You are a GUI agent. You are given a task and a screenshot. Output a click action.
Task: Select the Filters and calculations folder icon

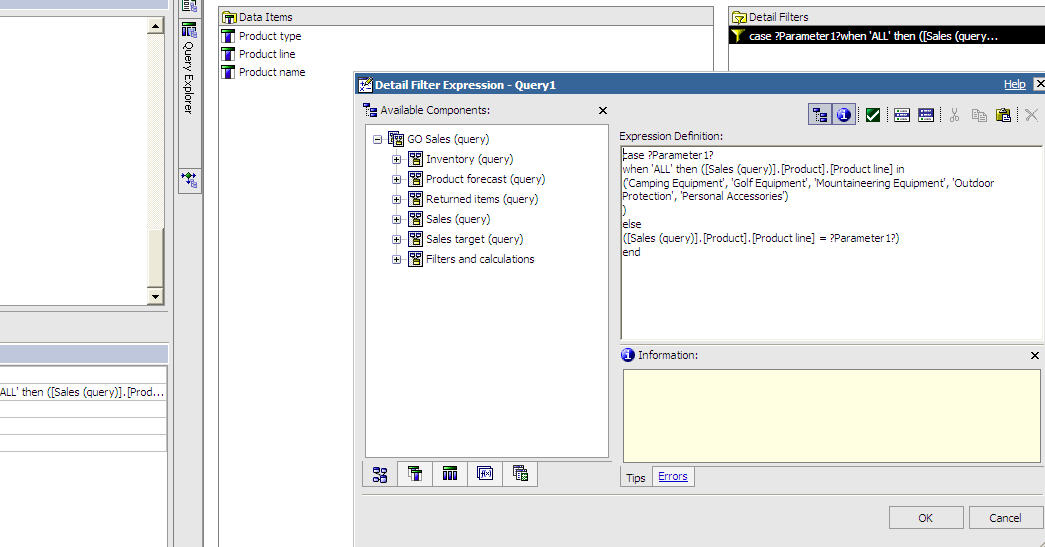click(x=415, y=259)
